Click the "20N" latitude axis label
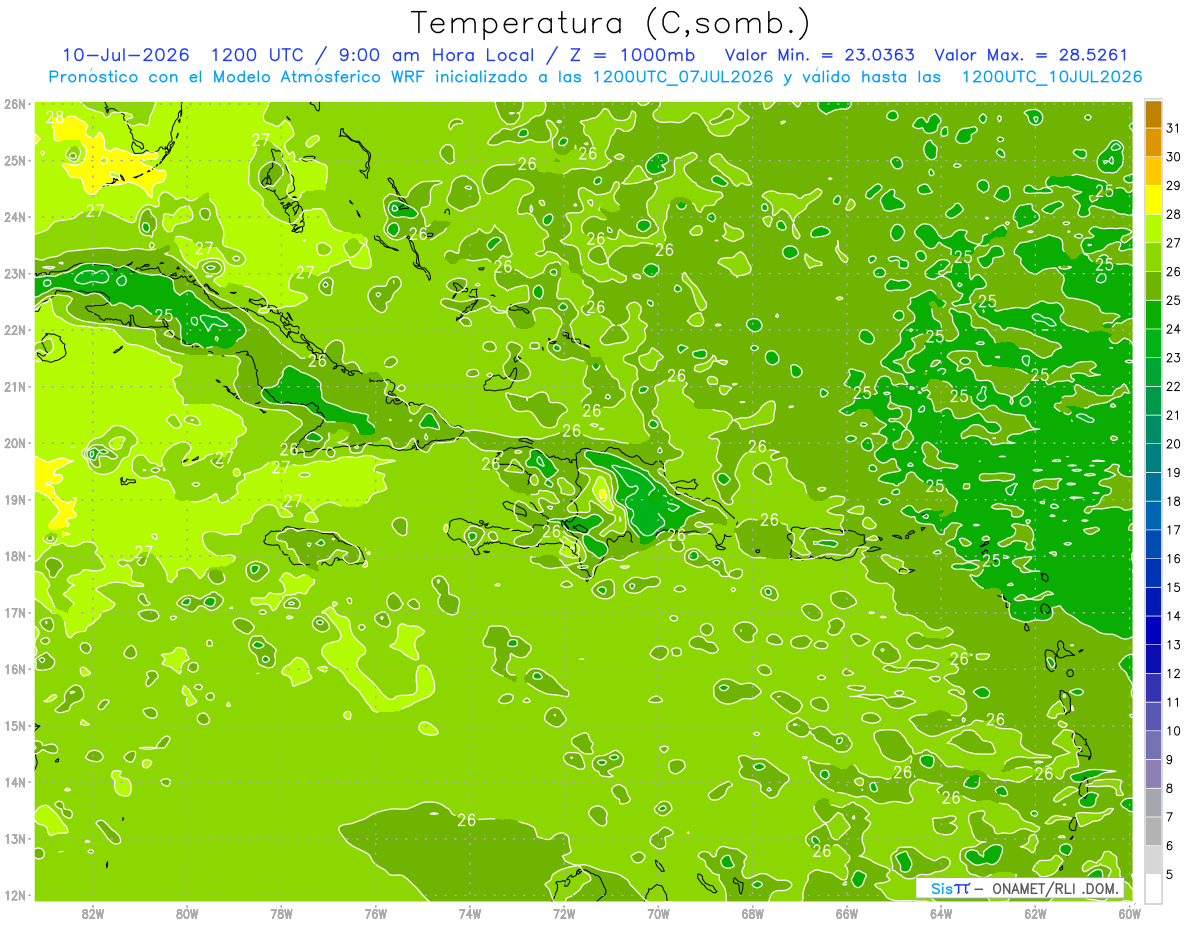The width and height of the screenshot is (1200, 927). pos(14,443)
